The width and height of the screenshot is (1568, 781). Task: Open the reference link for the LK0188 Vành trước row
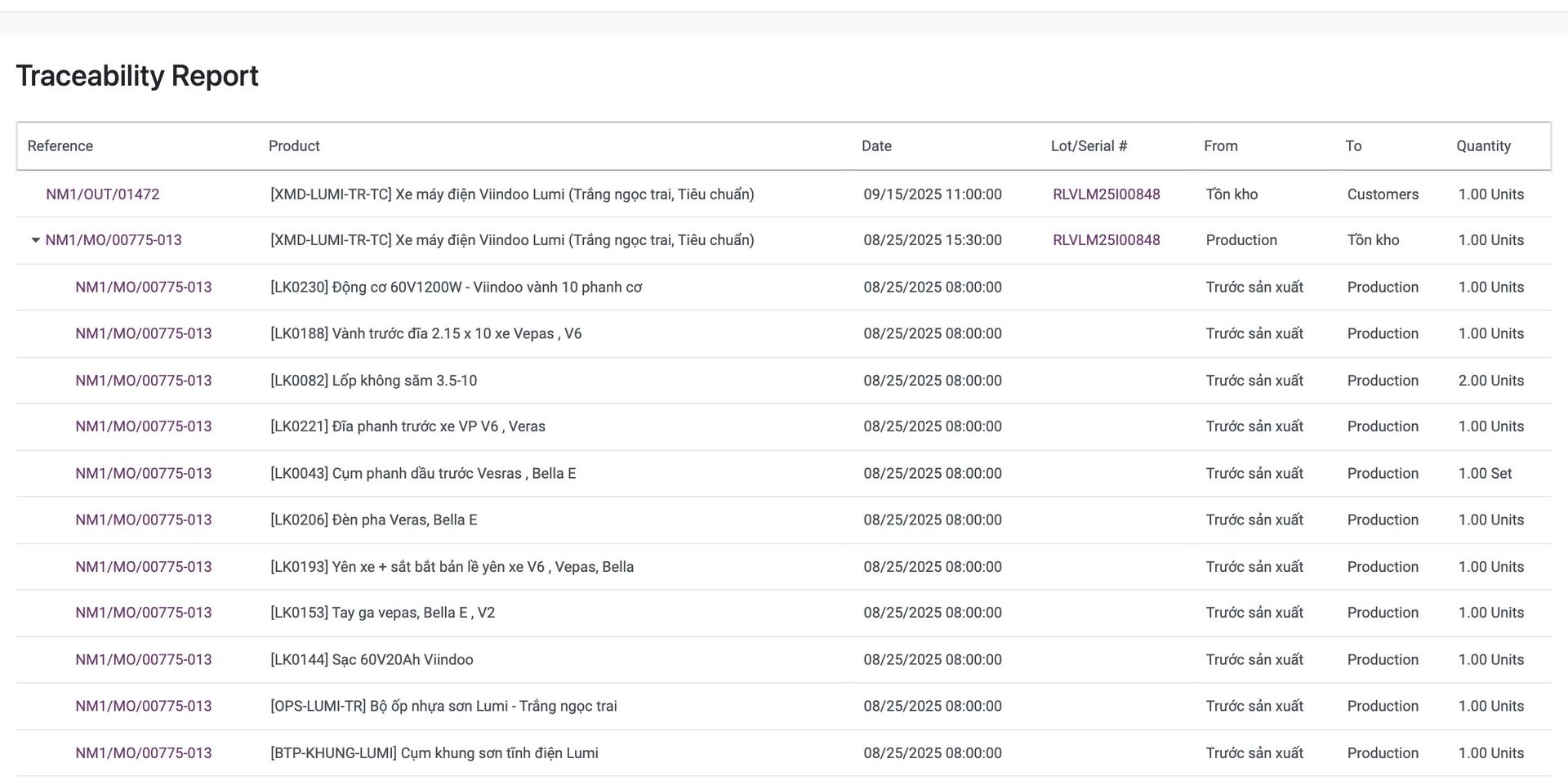pos(144,333)
